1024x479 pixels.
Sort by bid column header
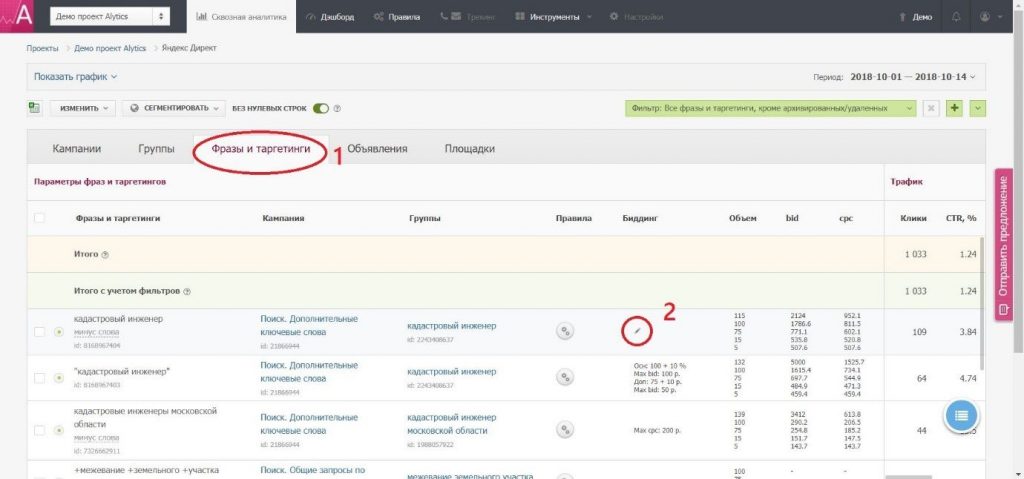tap(792, 218)
